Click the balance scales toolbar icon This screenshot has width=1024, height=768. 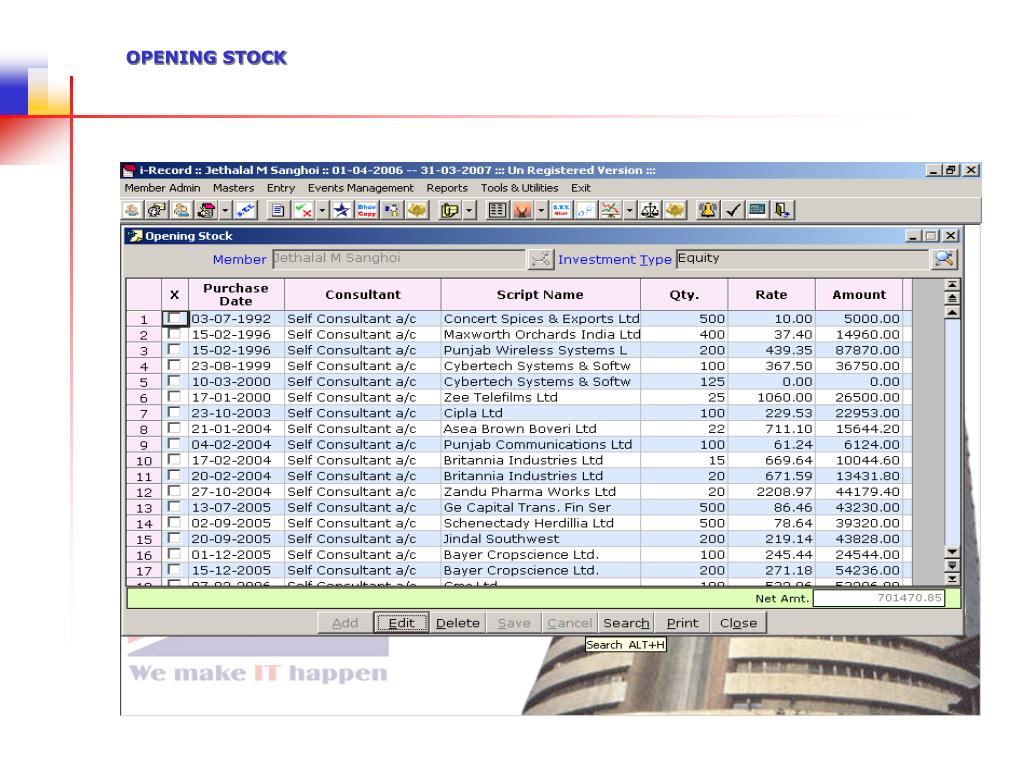pyautogui.click(x=650, y=210)
